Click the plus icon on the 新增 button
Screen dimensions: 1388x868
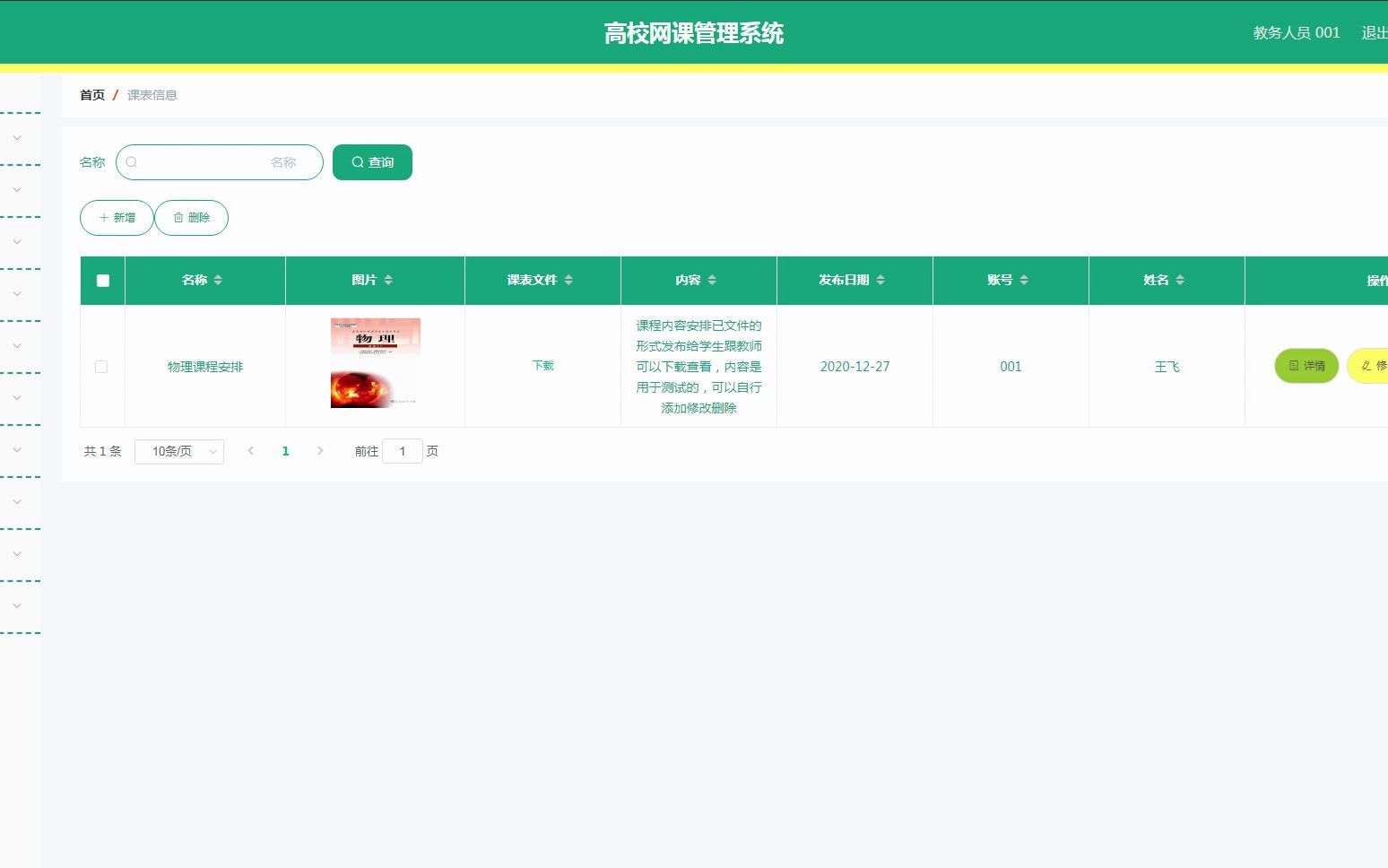[x=104, y=217]
